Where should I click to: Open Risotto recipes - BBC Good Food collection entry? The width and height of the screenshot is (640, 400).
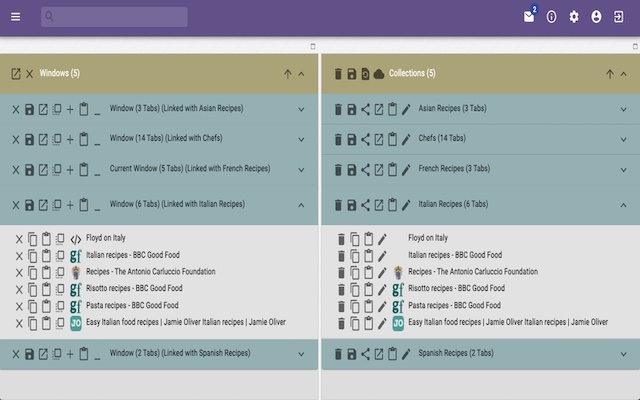coord(456,288)
